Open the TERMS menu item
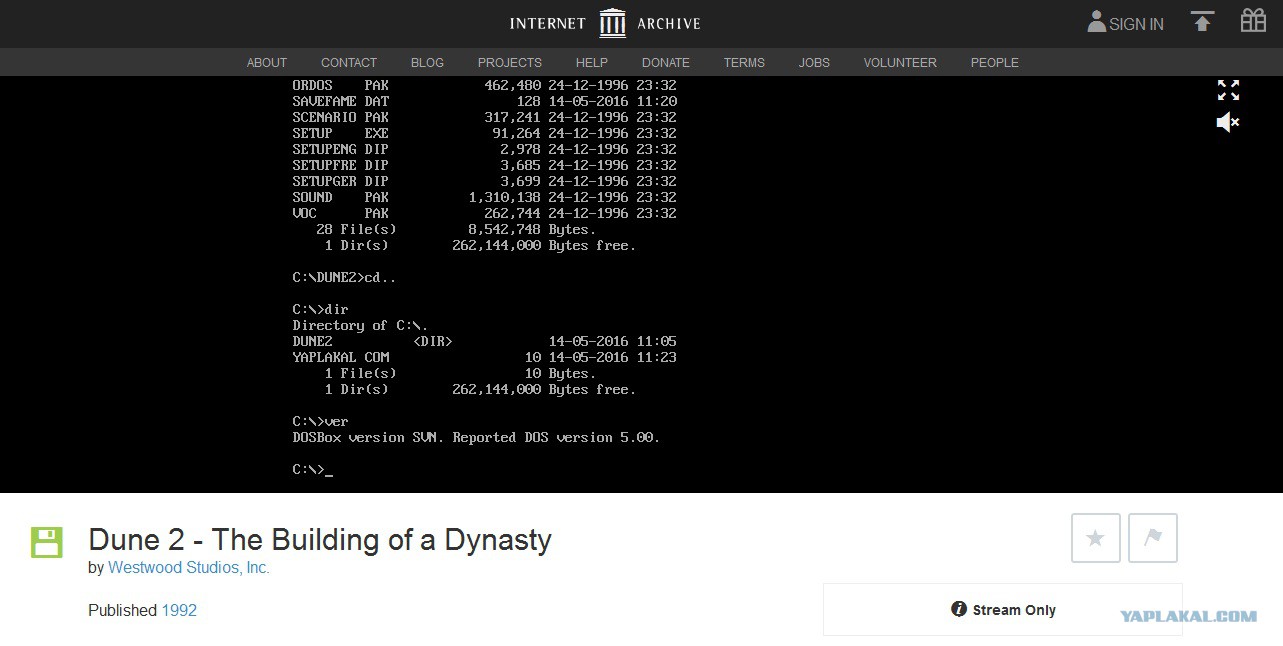This screenshot has height=646, width=1283. [x=744, y=62]
